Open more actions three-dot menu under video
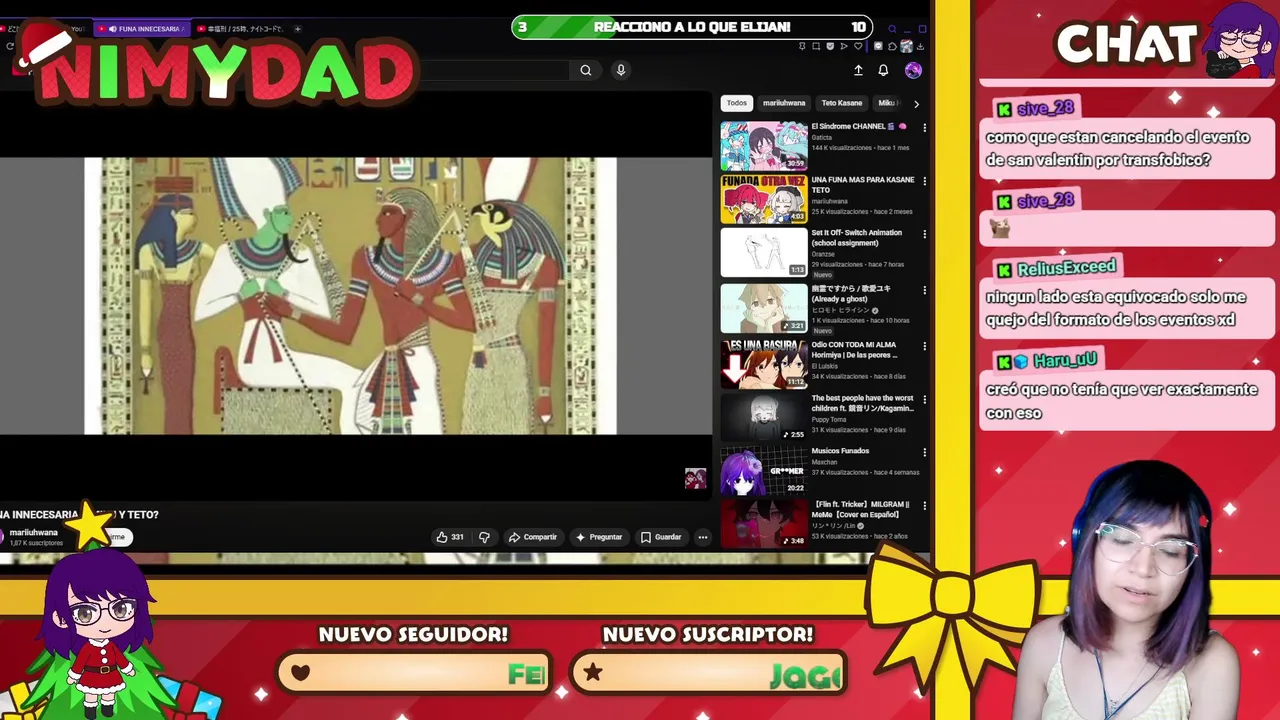This screenshot has height=720, width=1280. [x=703, y=537]
